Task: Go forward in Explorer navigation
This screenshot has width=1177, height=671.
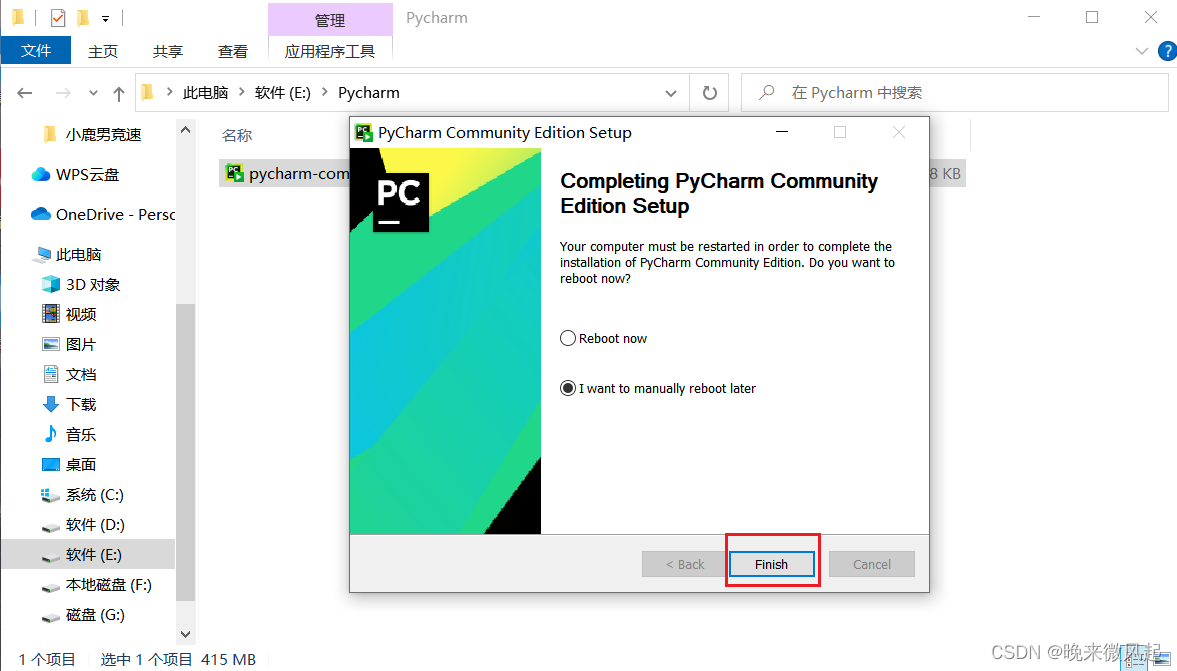Action: [64, 93]
